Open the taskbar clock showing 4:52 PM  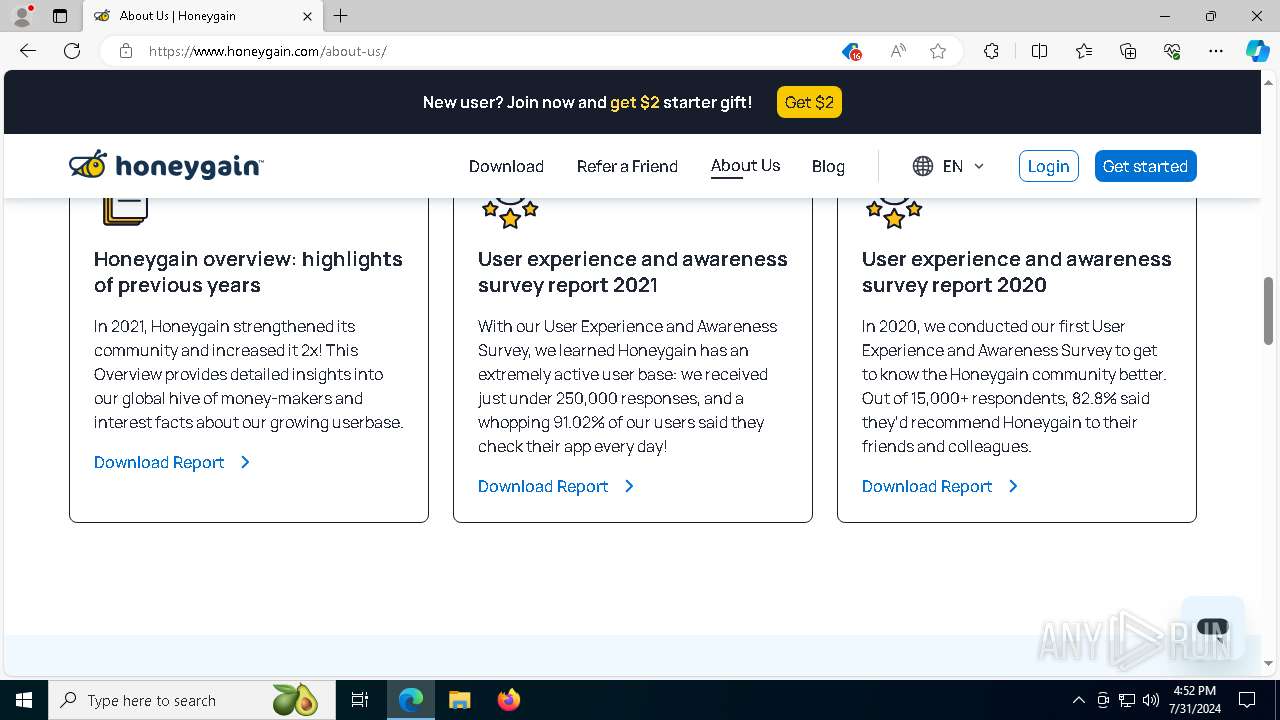(x=1195, y=700)
